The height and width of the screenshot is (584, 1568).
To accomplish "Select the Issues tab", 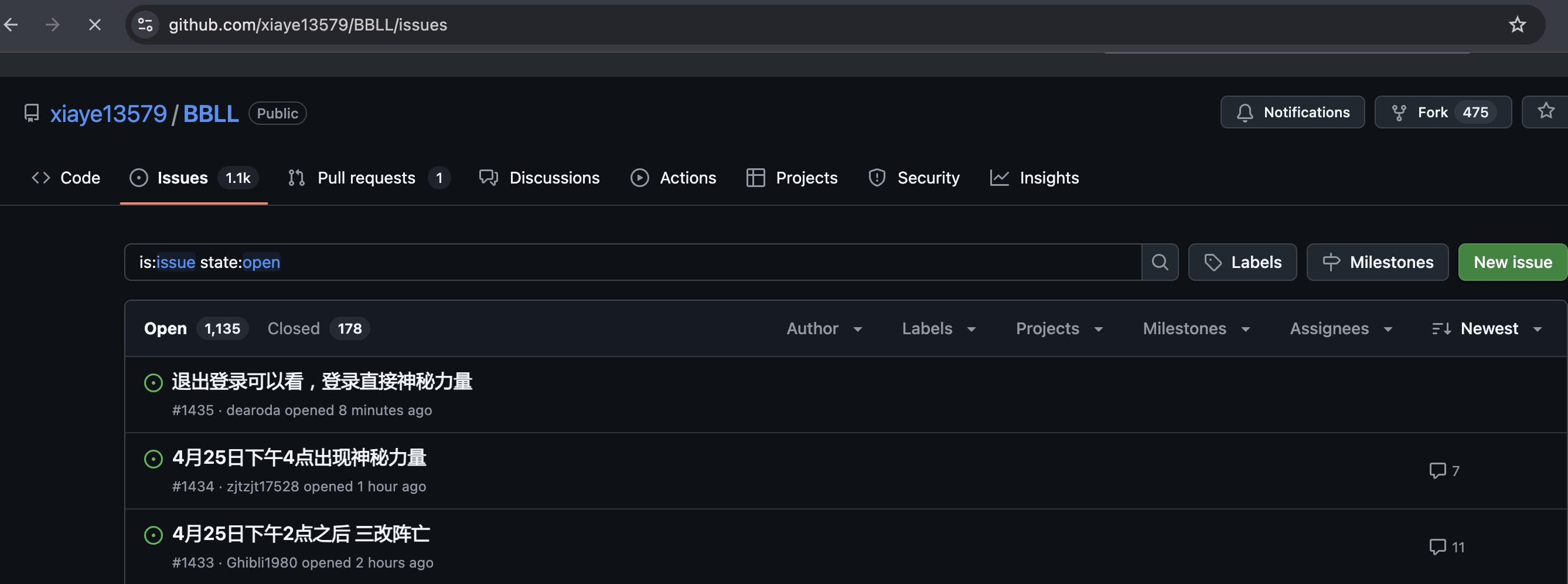I will click(193, 178).
